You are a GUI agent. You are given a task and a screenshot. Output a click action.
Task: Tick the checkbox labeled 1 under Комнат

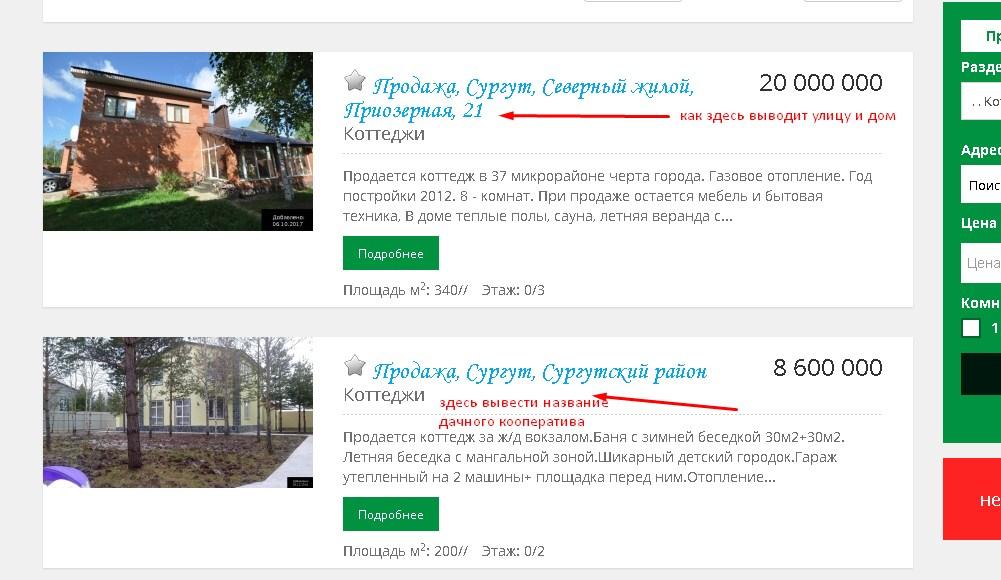tap(971, 328)
